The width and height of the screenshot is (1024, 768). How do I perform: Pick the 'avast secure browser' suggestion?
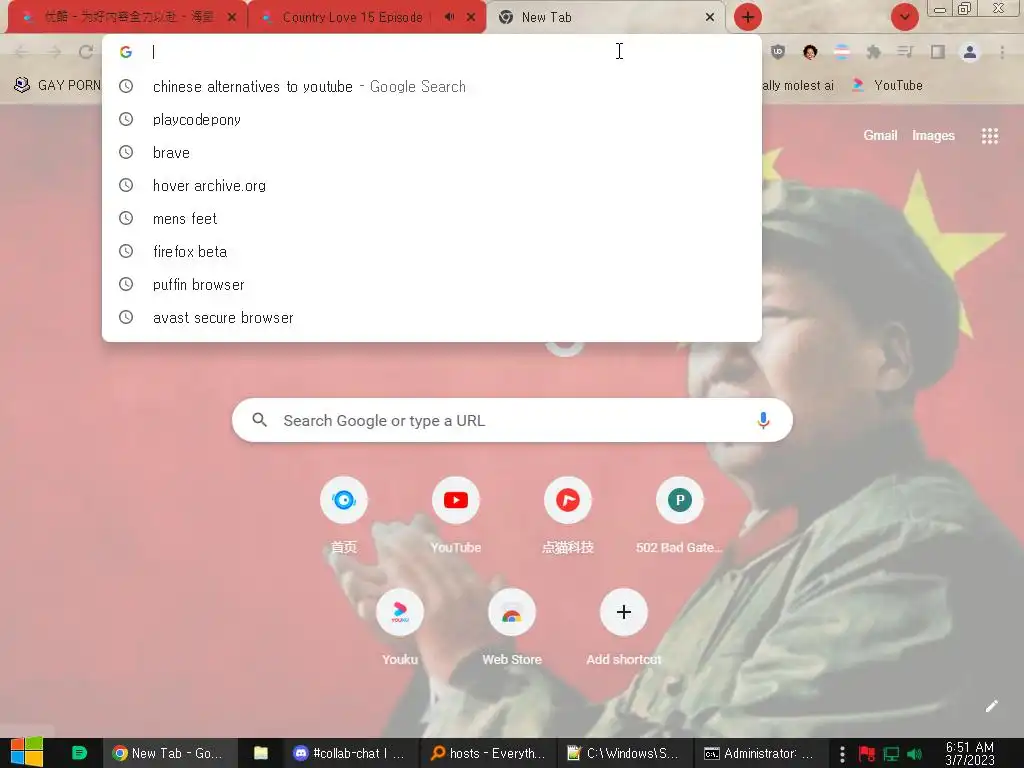[432, 317]
